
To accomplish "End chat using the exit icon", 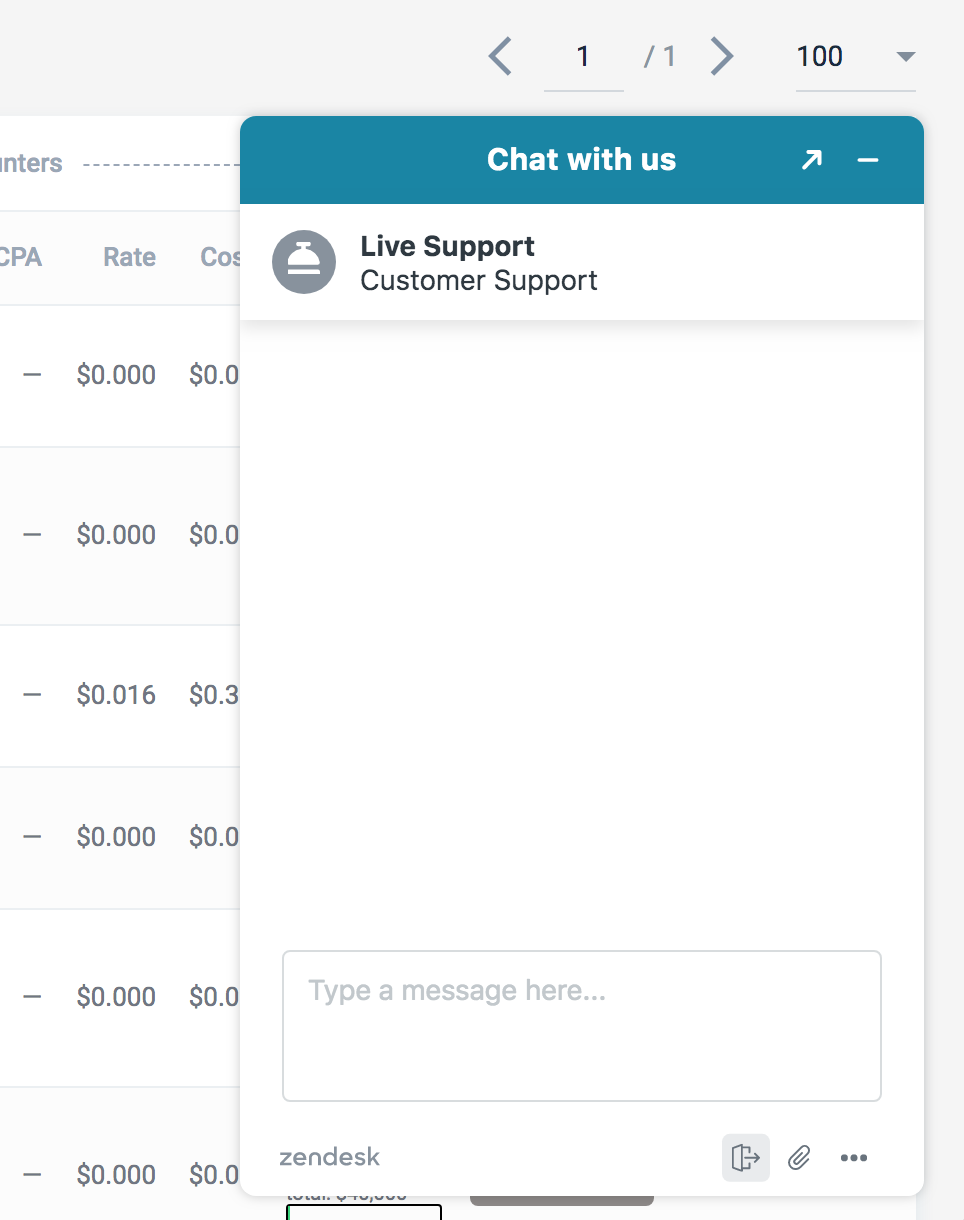I will point(746,1158).
